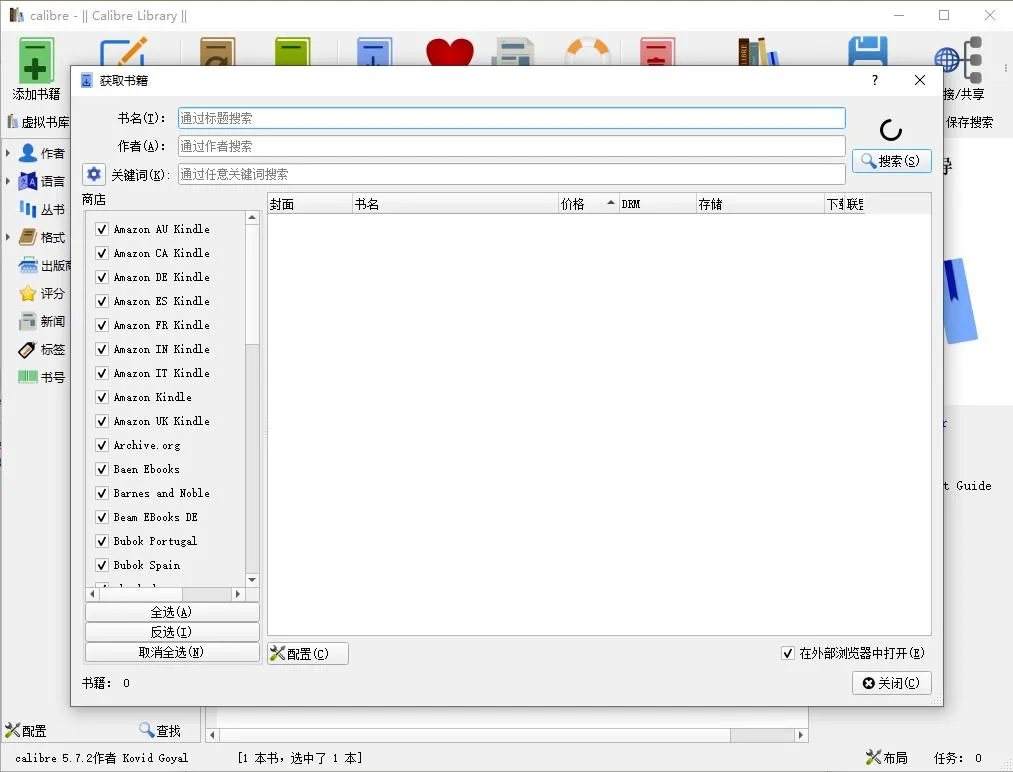Screen dimensions: 1013x772
Task: Uncheck Baen Ebooks store
Action: (x=101, y=469)
